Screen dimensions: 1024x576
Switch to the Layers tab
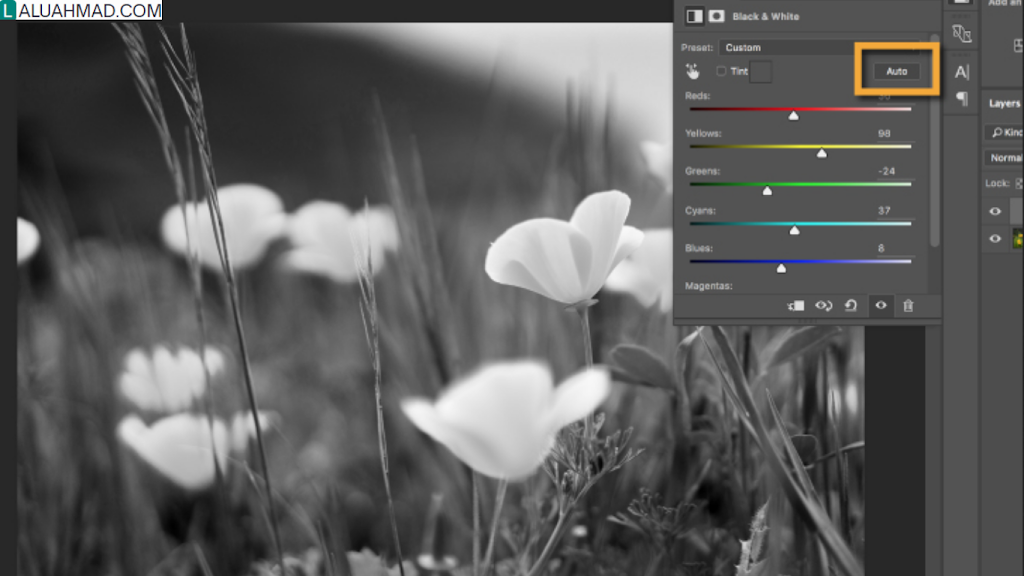coord(1004,103)
